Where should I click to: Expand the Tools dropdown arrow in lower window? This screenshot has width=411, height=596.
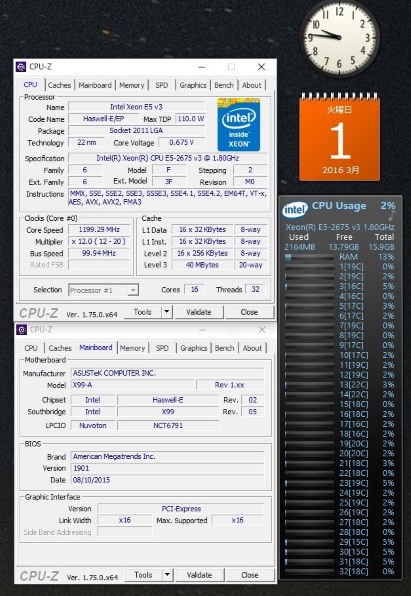(x=167, y=575)
